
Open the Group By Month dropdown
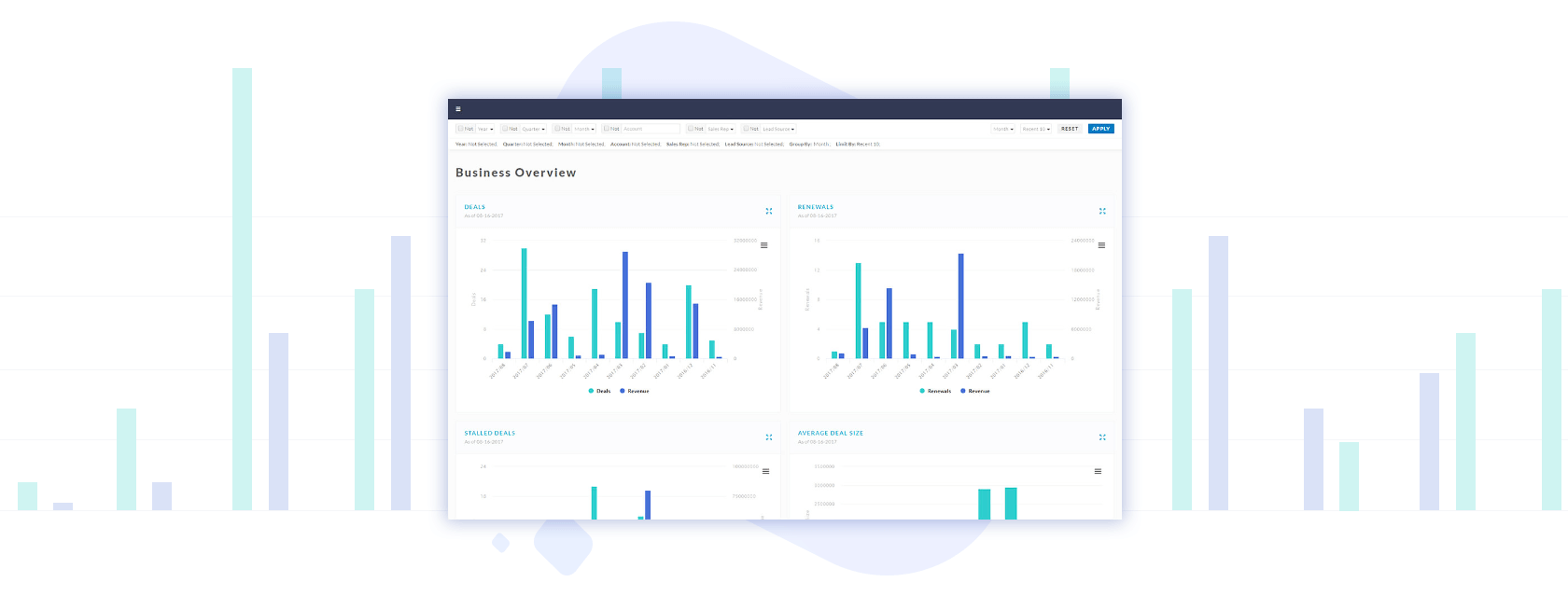click(1002, 129)
